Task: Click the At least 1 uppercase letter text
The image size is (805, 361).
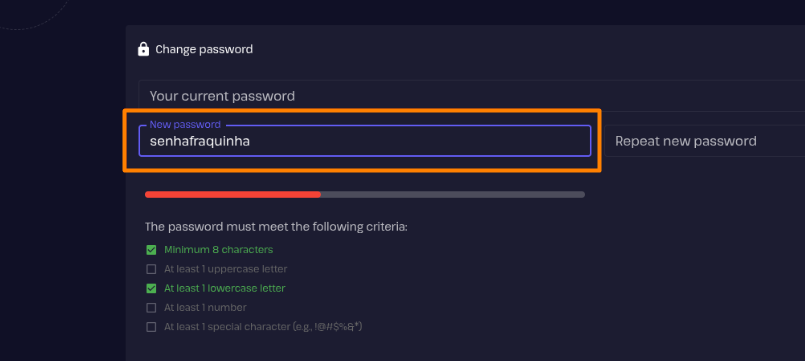Action: (225, 269)
